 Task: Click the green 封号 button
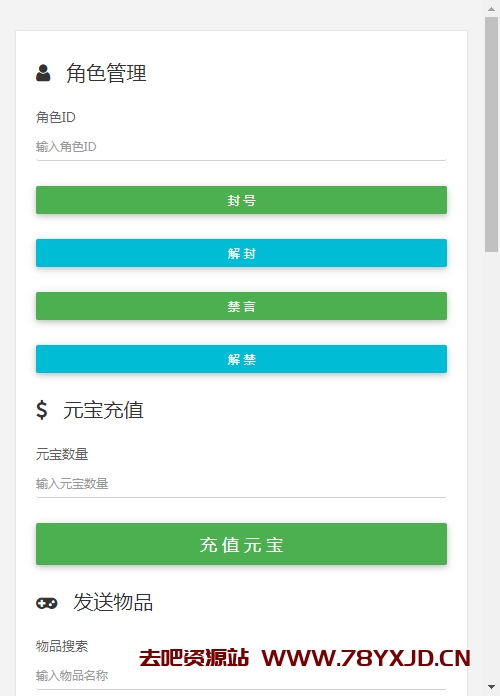click(241, 200)
